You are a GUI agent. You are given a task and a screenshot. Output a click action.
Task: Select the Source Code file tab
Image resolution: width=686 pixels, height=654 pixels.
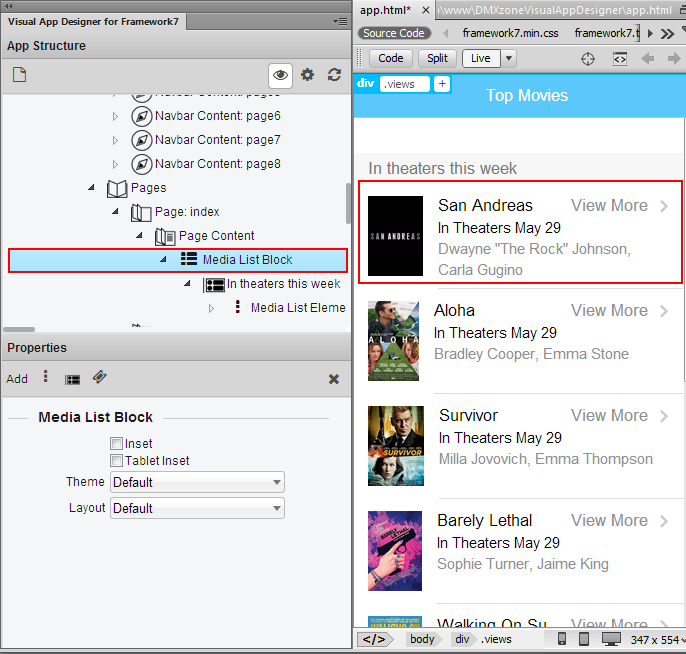coord(394,33)
